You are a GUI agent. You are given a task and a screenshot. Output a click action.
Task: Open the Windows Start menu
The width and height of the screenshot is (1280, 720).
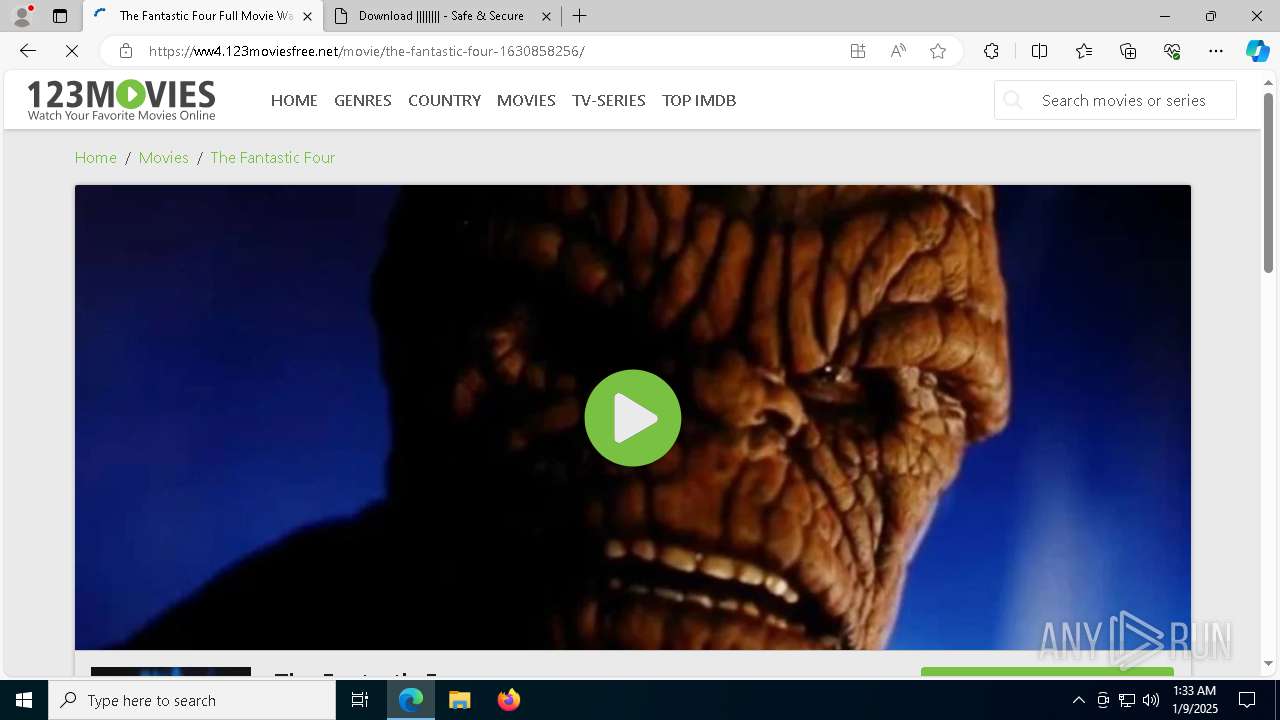point(24,700)
